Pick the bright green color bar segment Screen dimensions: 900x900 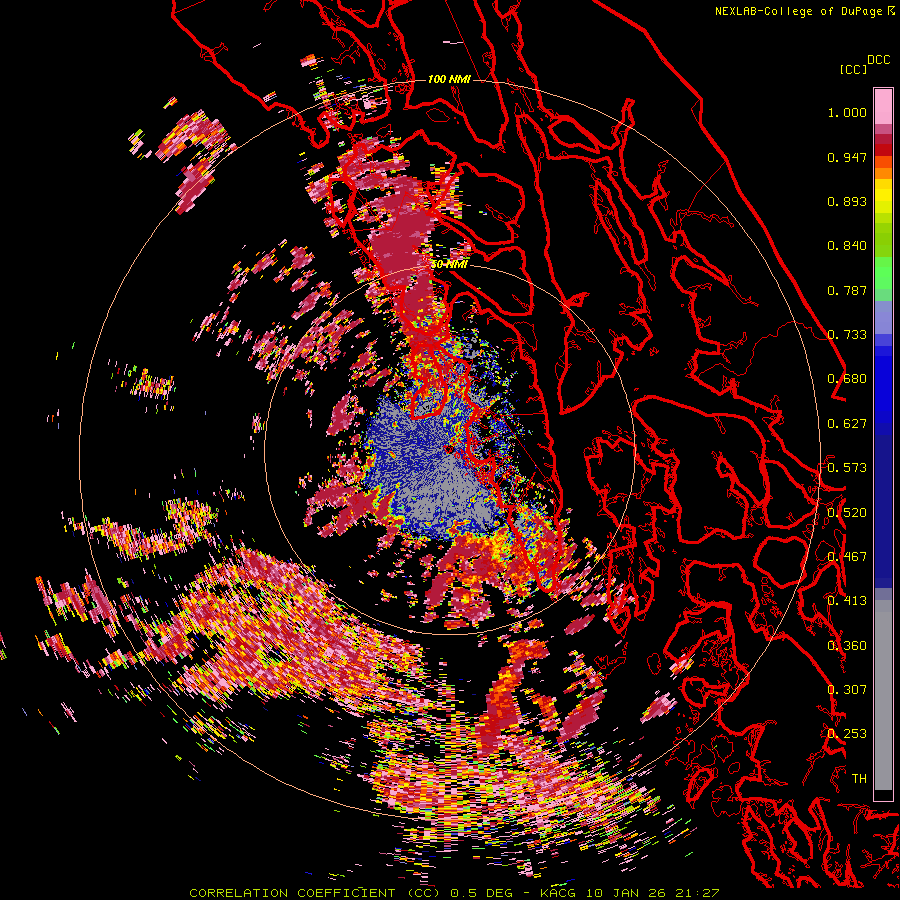(x=883, y=272)
